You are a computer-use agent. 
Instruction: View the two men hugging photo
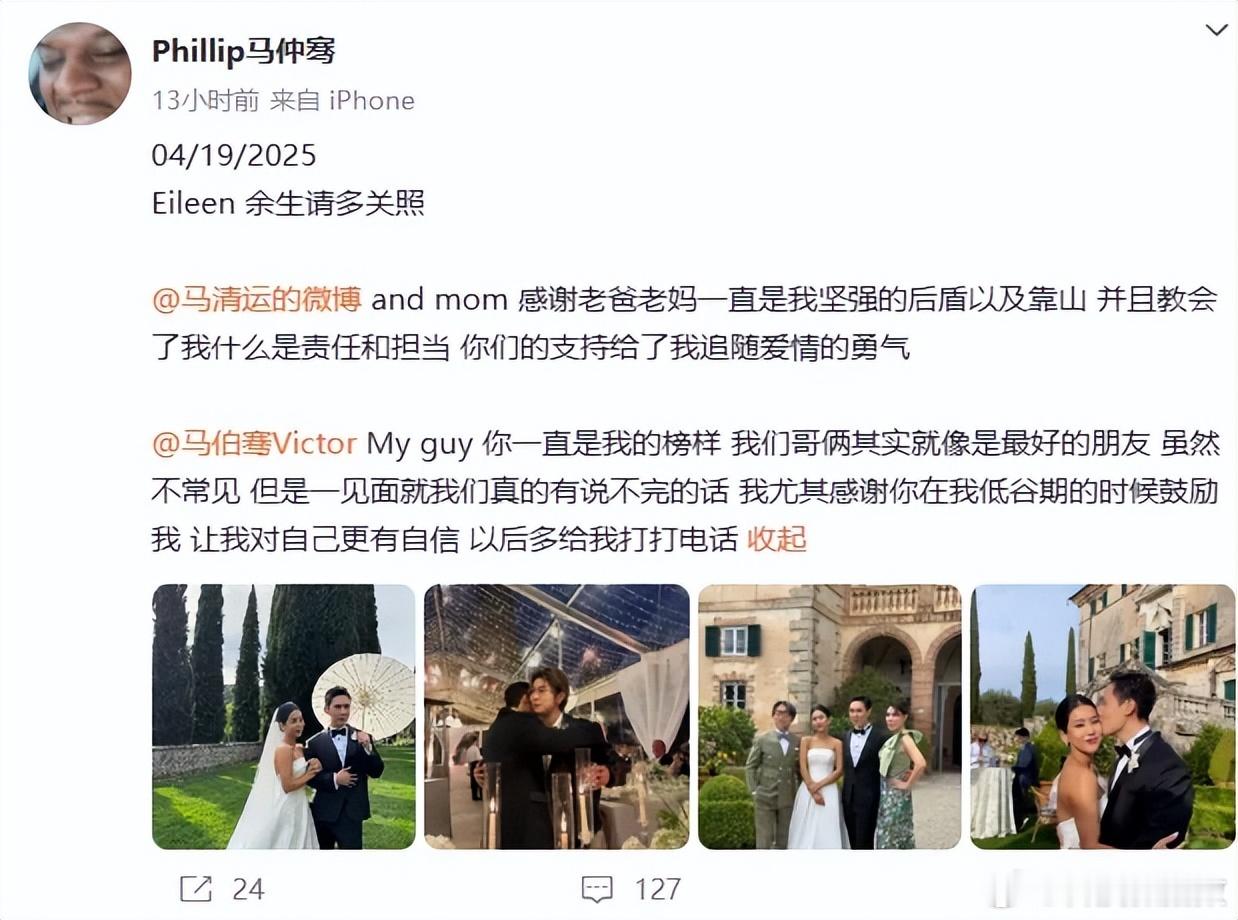(x=556, y=717)
